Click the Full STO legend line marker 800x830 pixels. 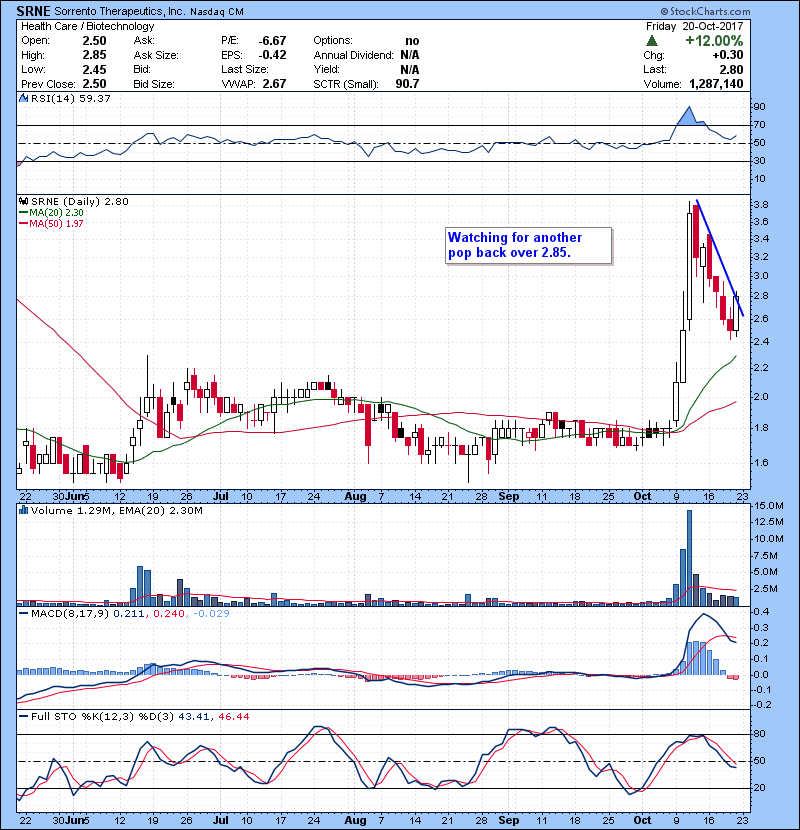pos(24,717)
